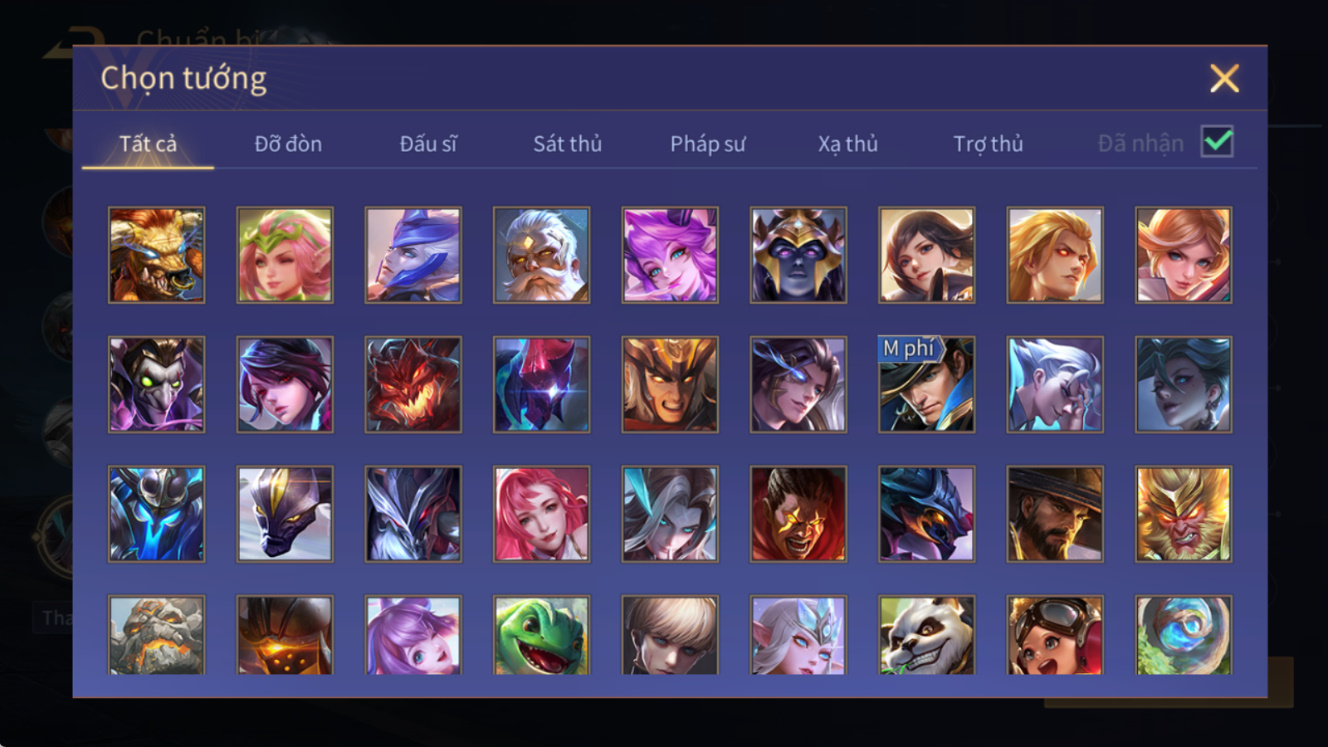The width and height of the screenshot is (1328, 747).
Task: Choose the white-bearded old man hero
Action: click(541, 255)
